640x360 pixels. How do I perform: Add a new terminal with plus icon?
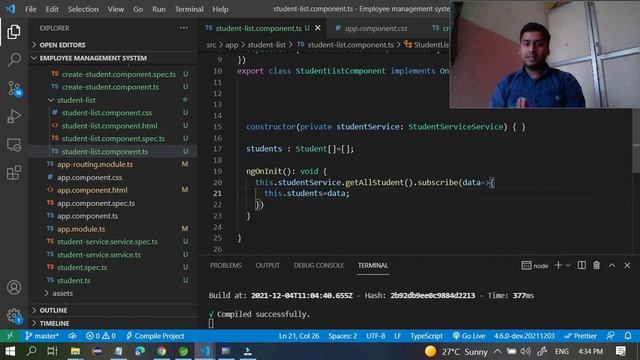pyautogui.click(x=558, y=265)
